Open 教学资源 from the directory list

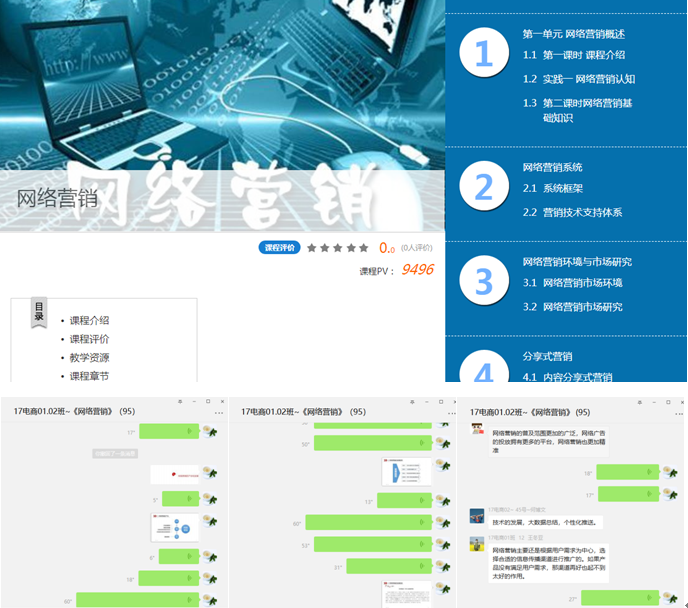[x=89, y=358]
